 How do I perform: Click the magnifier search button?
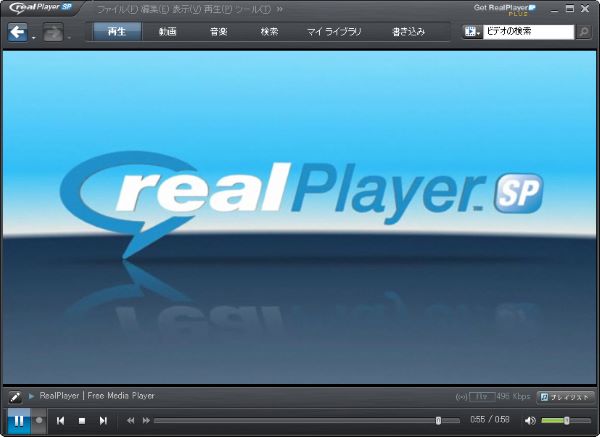click(x=584, y=32)
